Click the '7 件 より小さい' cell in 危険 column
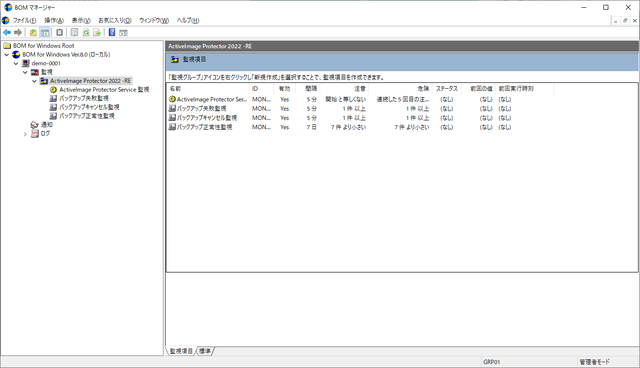This screenshot has width=640, height=368. [x=412, y=127]
